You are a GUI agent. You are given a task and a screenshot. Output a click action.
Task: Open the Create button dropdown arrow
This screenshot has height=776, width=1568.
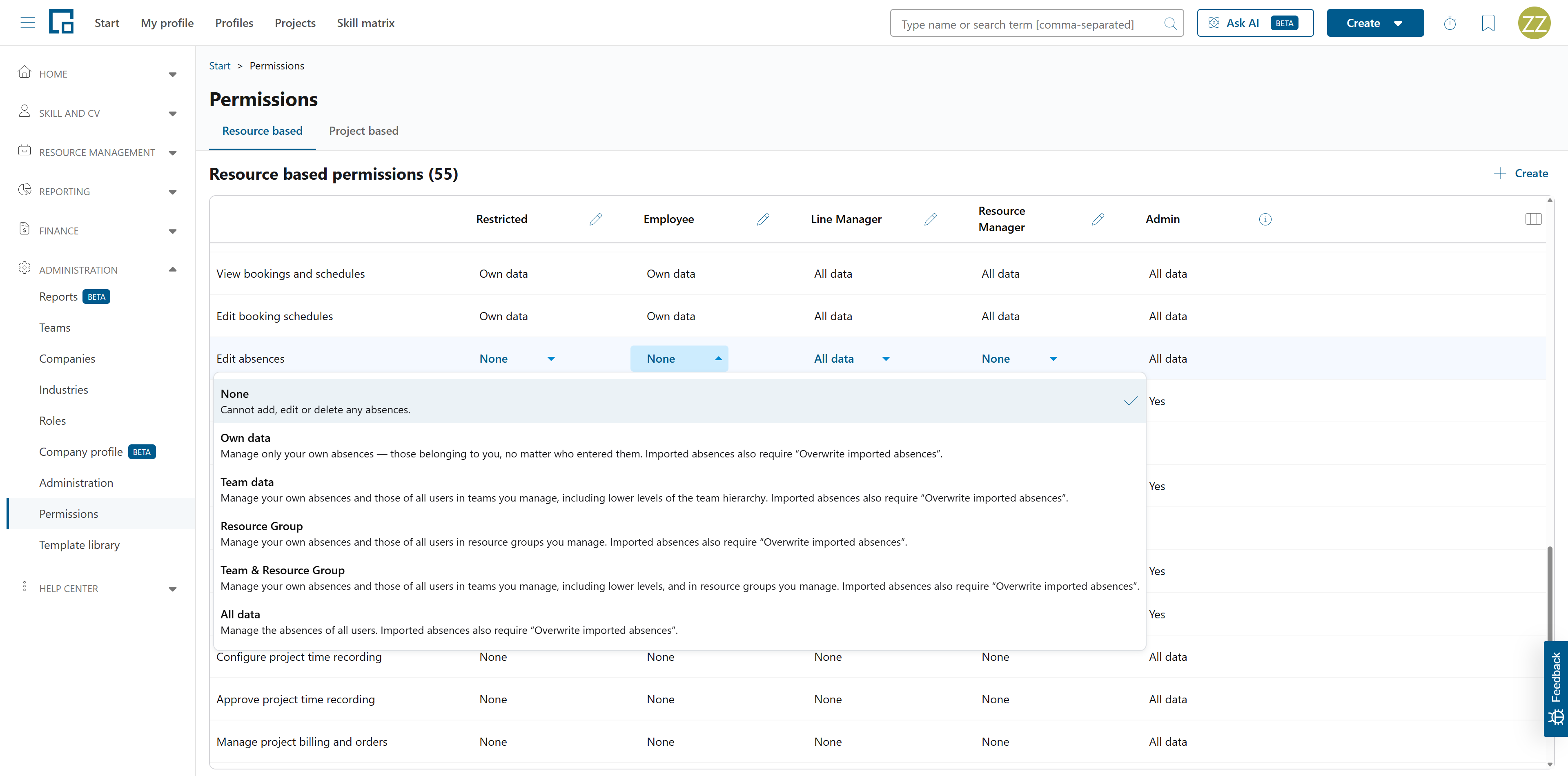point(1398,24)
